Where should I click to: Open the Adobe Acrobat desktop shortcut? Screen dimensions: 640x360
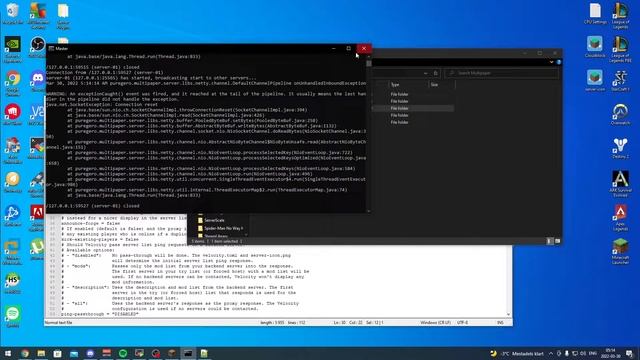[x=37, y=217]
